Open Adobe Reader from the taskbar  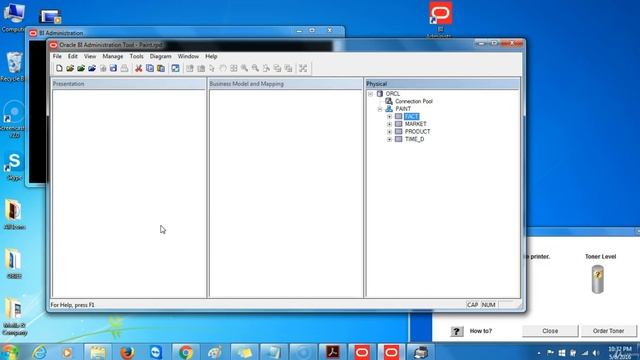[x=333, y=352]
